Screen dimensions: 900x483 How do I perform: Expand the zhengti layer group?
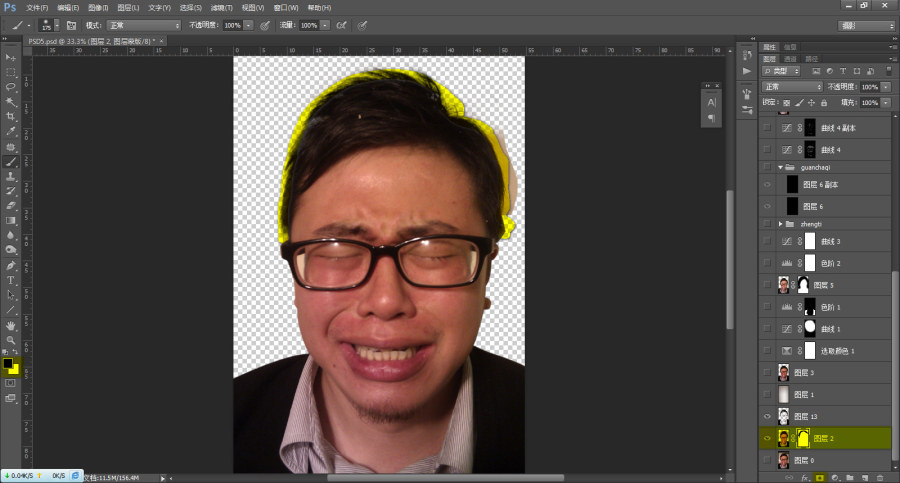point(781,224)
